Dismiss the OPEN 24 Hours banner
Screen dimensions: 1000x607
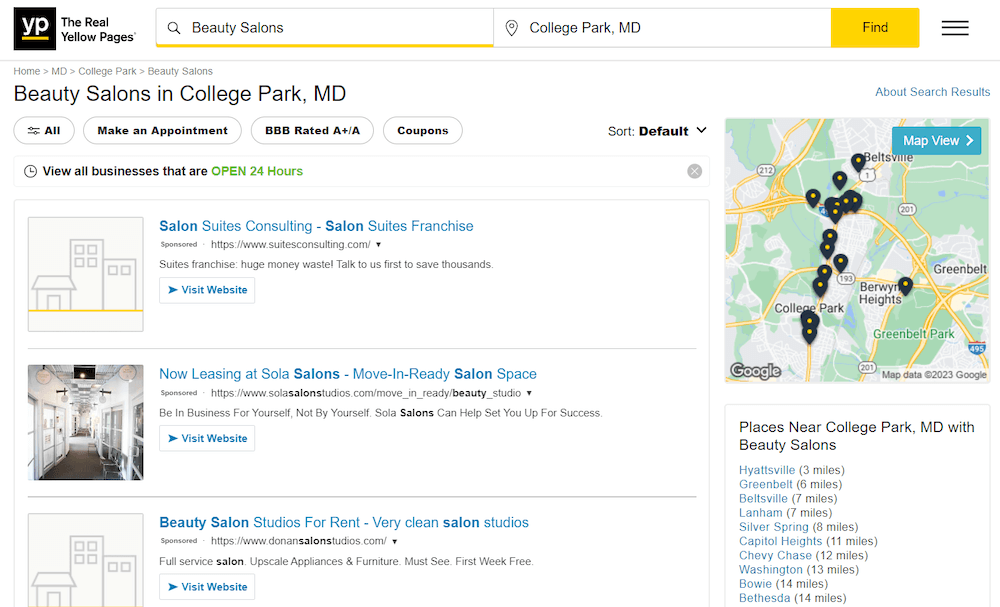695,171
